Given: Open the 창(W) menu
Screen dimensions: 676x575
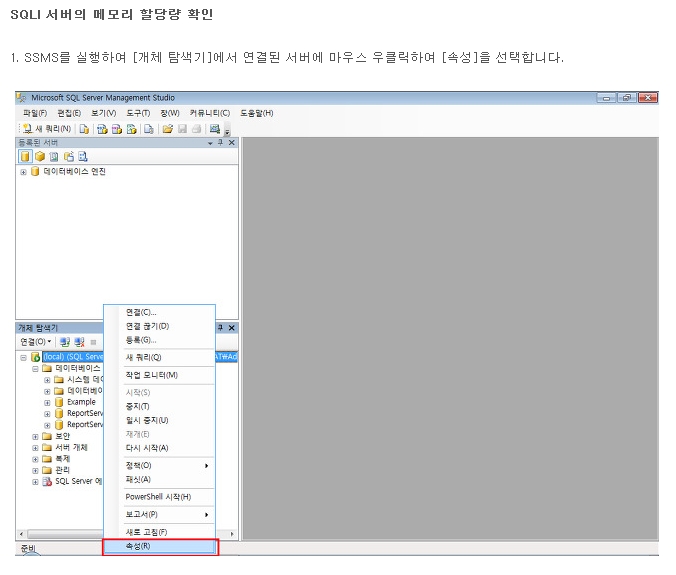Looking at the screenshot, I should 170,113.
